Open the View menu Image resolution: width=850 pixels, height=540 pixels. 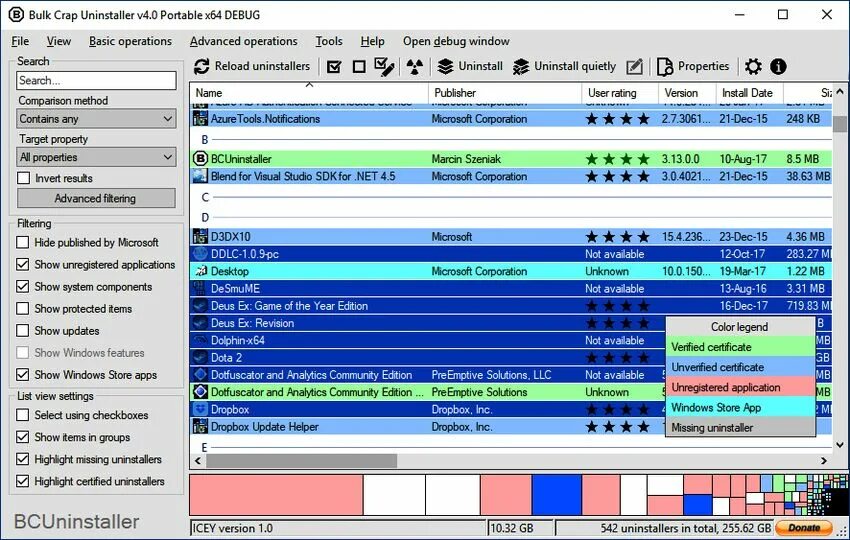tap(59, 41)
